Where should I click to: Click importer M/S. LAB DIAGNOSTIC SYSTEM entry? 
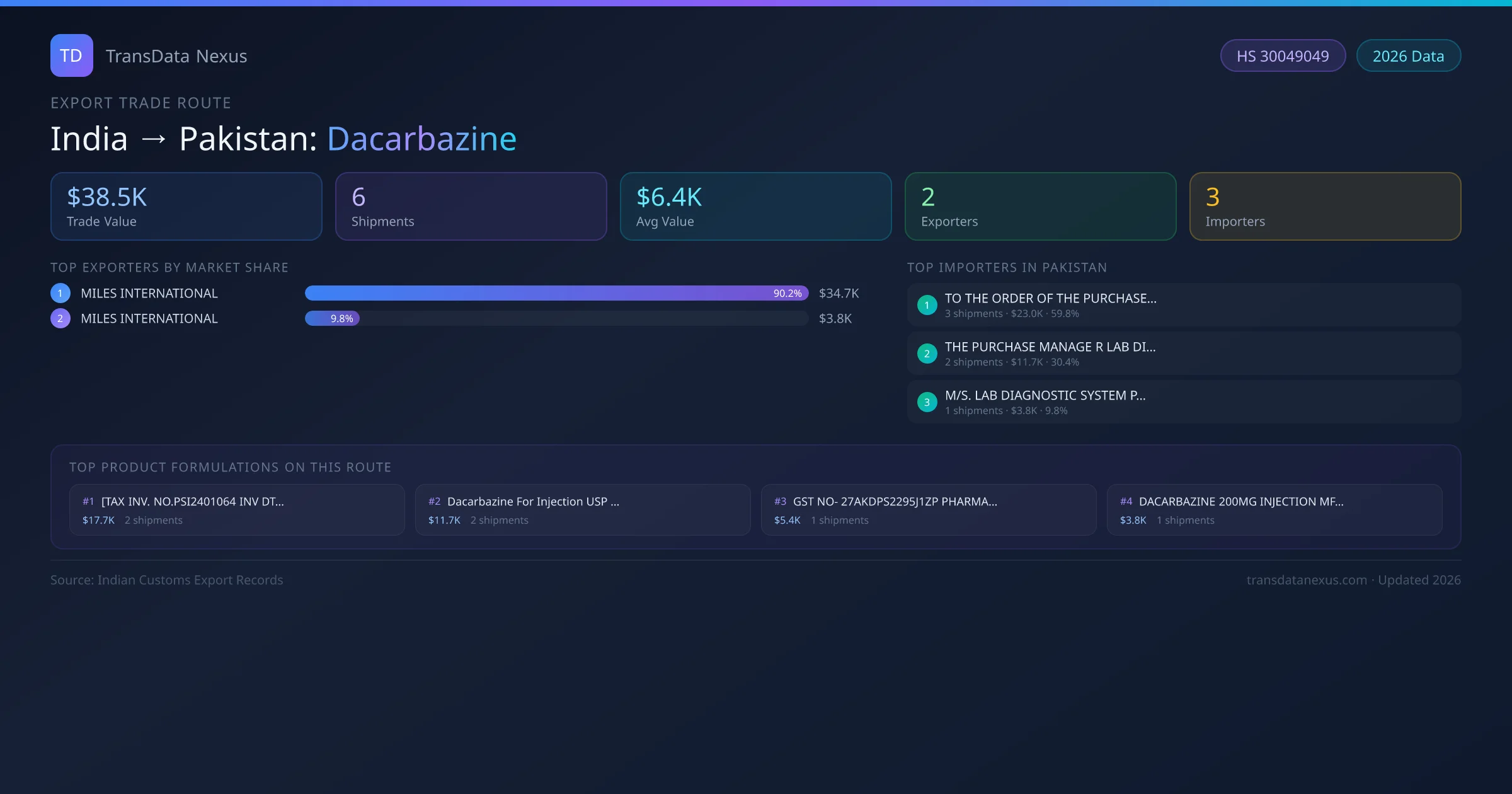click(x=1183, y=402)
